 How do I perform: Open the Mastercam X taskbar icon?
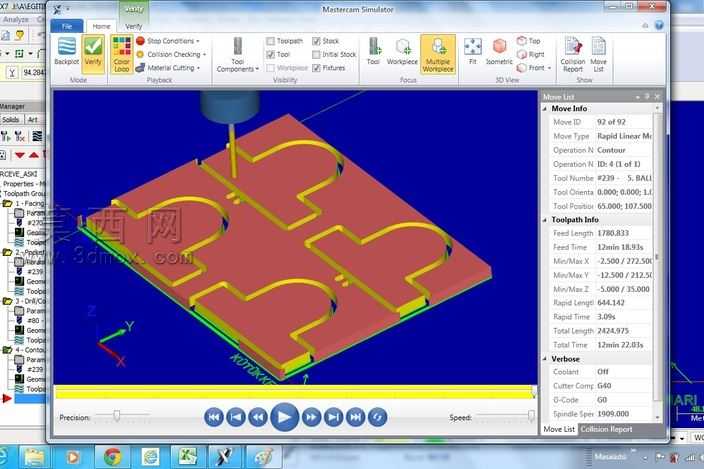point(224,457)
